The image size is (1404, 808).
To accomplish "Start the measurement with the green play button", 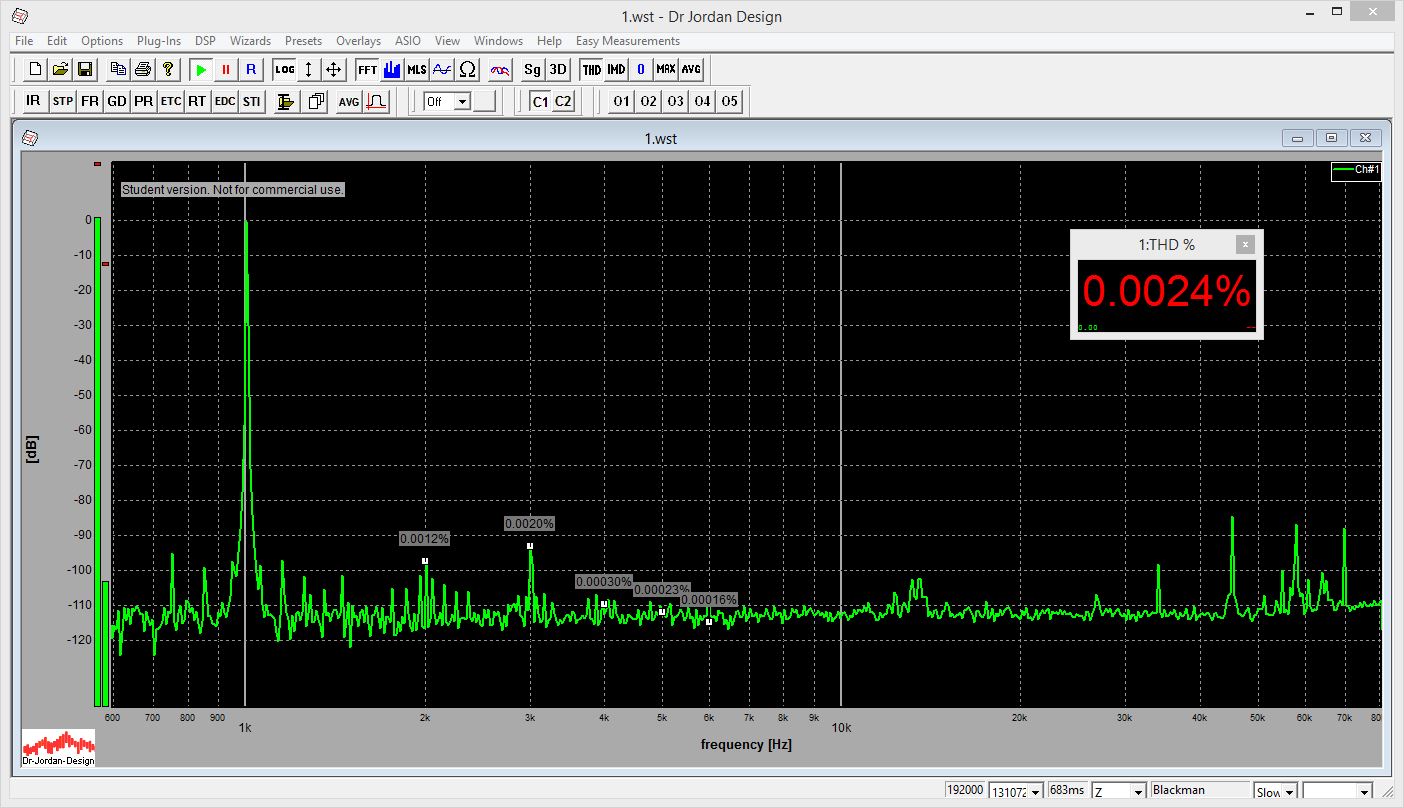I will (x=201, y=69).
